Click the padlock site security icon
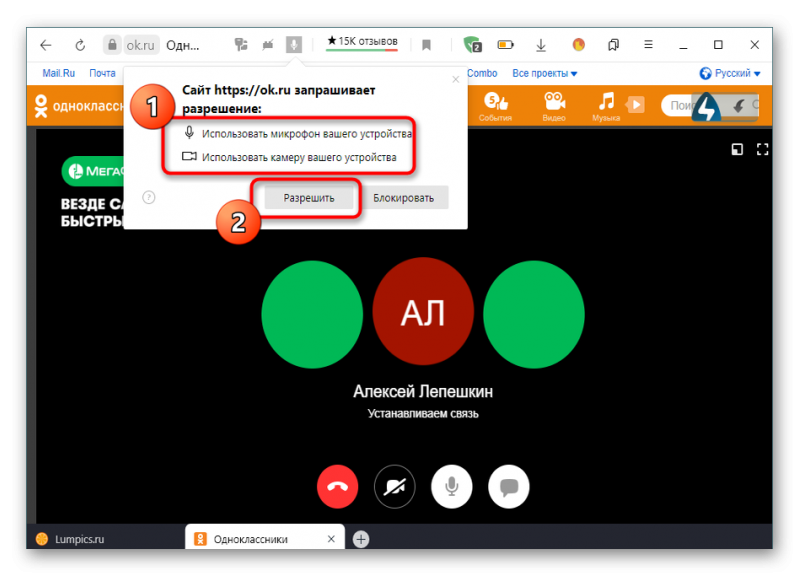800x576 pixels. point(112,45)
